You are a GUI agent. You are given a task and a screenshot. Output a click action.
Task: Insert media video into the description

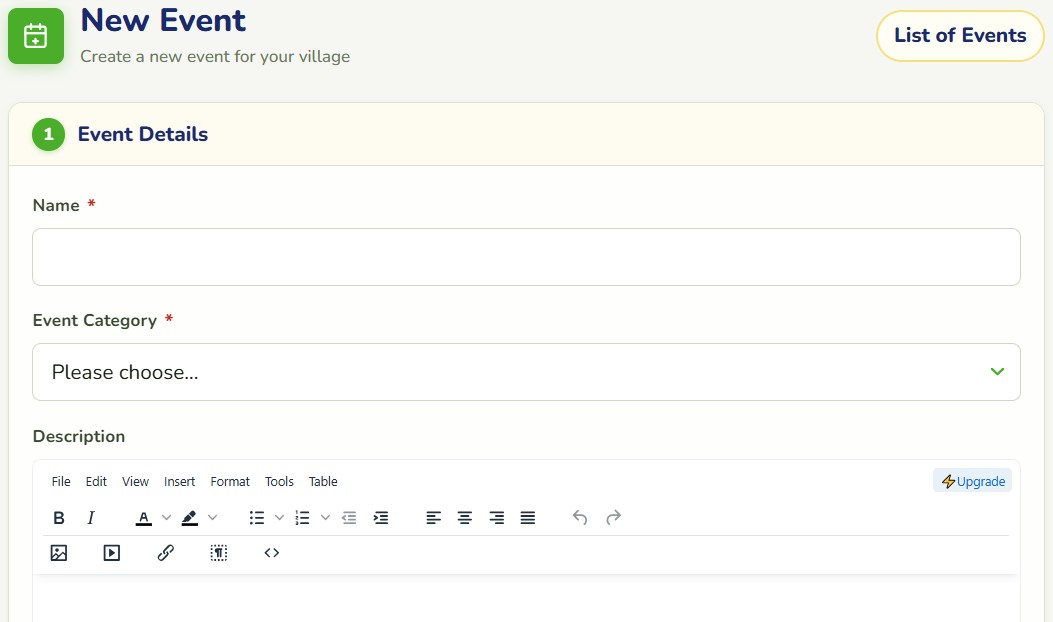point(111,553)
